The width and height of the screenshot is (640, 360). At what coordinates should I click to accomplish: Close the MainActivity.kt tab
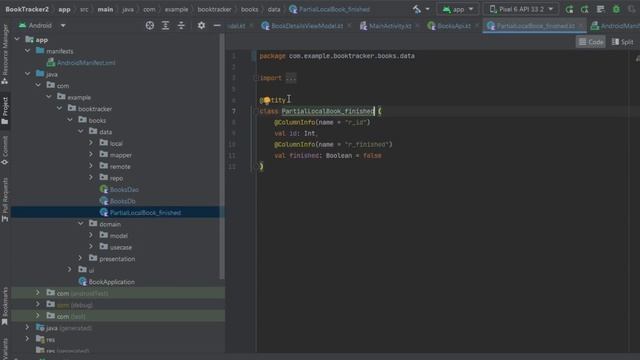(417, 26)
